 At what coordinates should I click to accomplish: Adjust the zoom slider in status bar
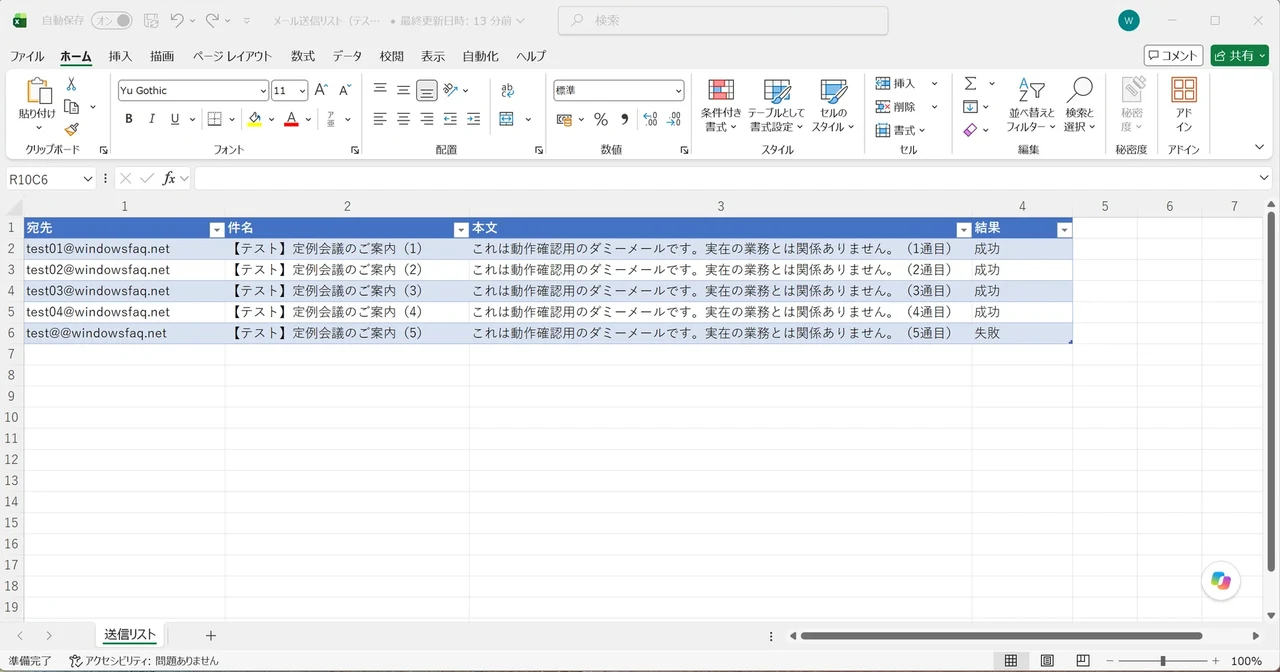(1162, 661)
